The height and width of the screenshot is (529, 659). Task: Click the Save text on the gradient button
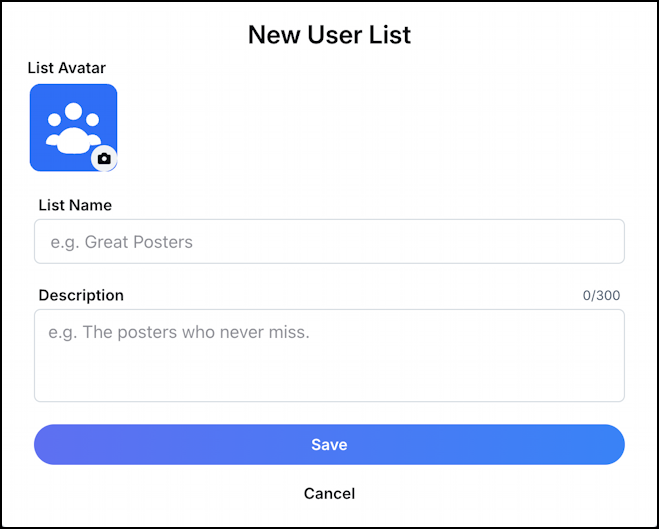[x=329, y=445]
